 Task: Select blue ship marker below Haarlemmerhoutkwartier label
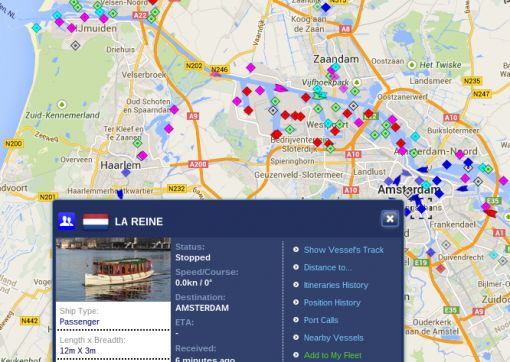tap(120, 195)
